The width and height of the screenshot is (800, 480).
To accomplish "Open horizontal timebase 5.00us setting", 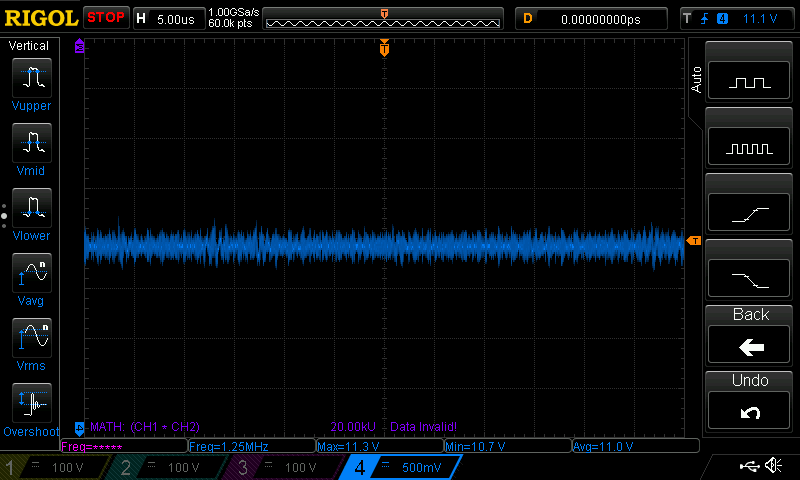I will (x=169, y=19).
